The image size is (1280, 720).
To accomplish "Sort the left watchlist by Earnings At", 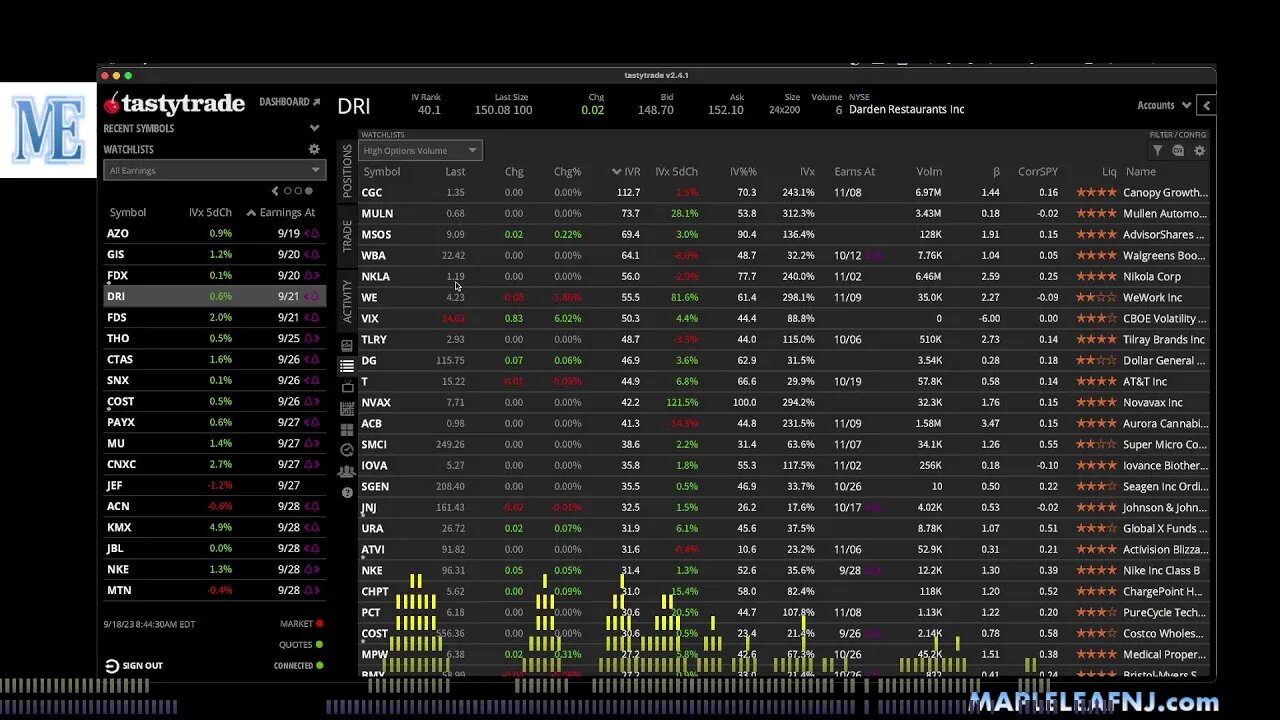I will click(281, 212).
